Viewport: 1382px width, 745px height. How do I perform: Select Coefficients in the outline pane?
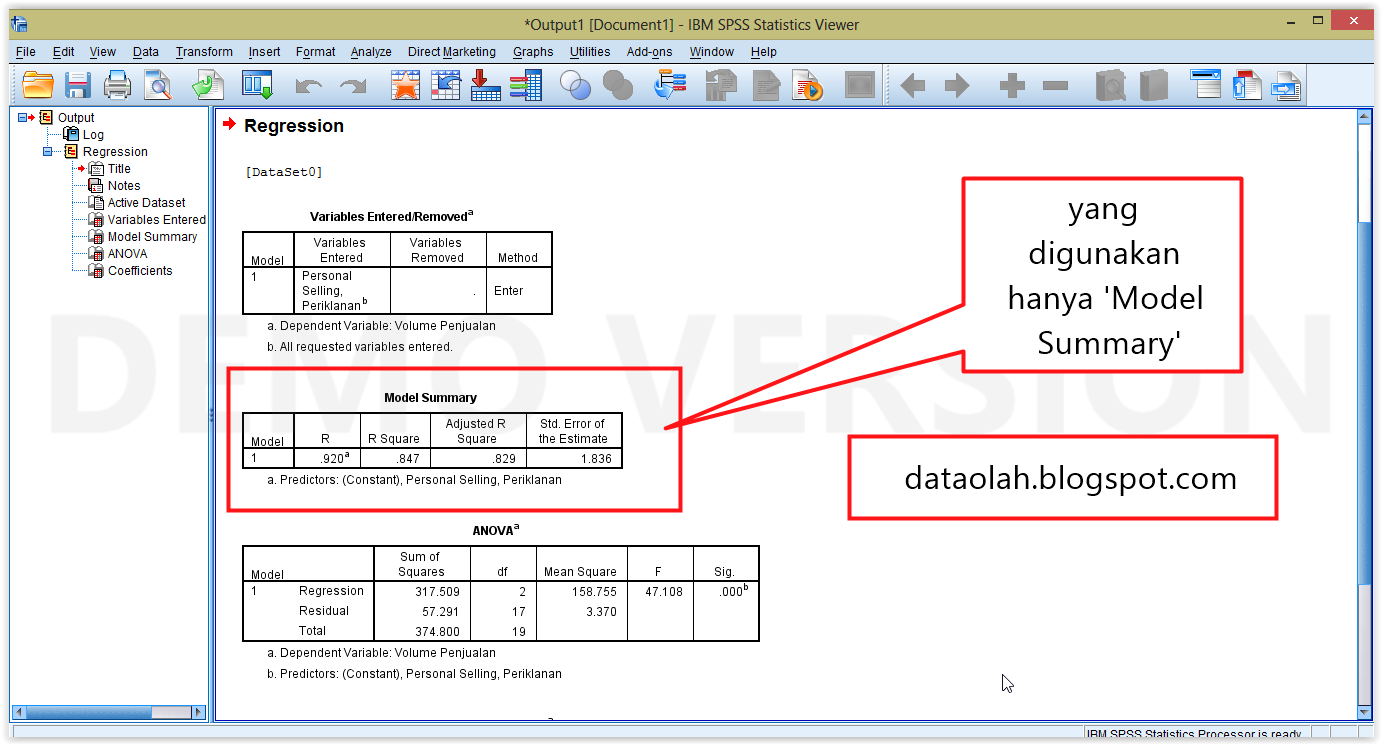tap(142, 270)
